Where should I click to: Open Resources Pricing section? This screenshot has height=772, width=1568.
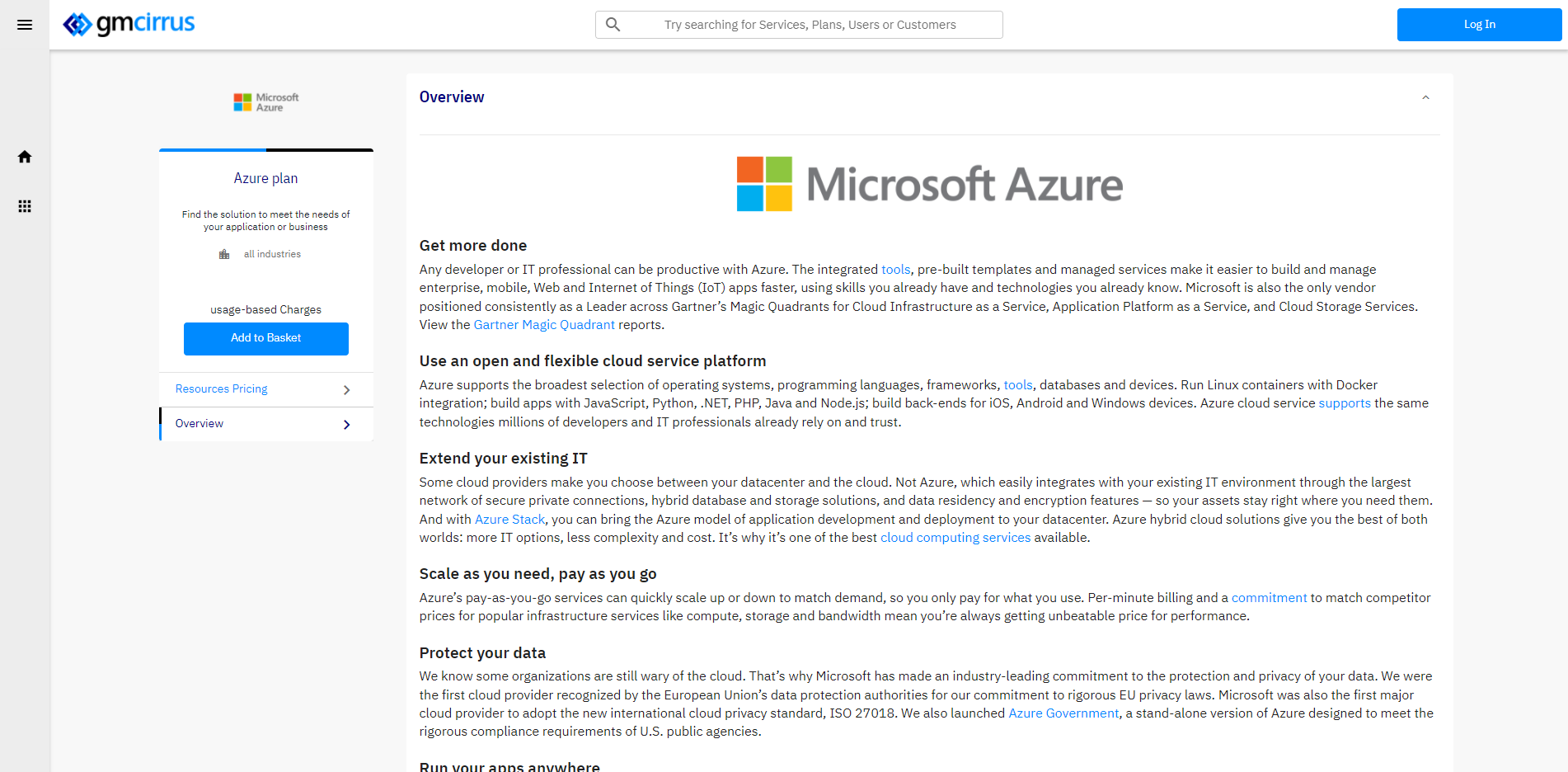tap(265, 389)
